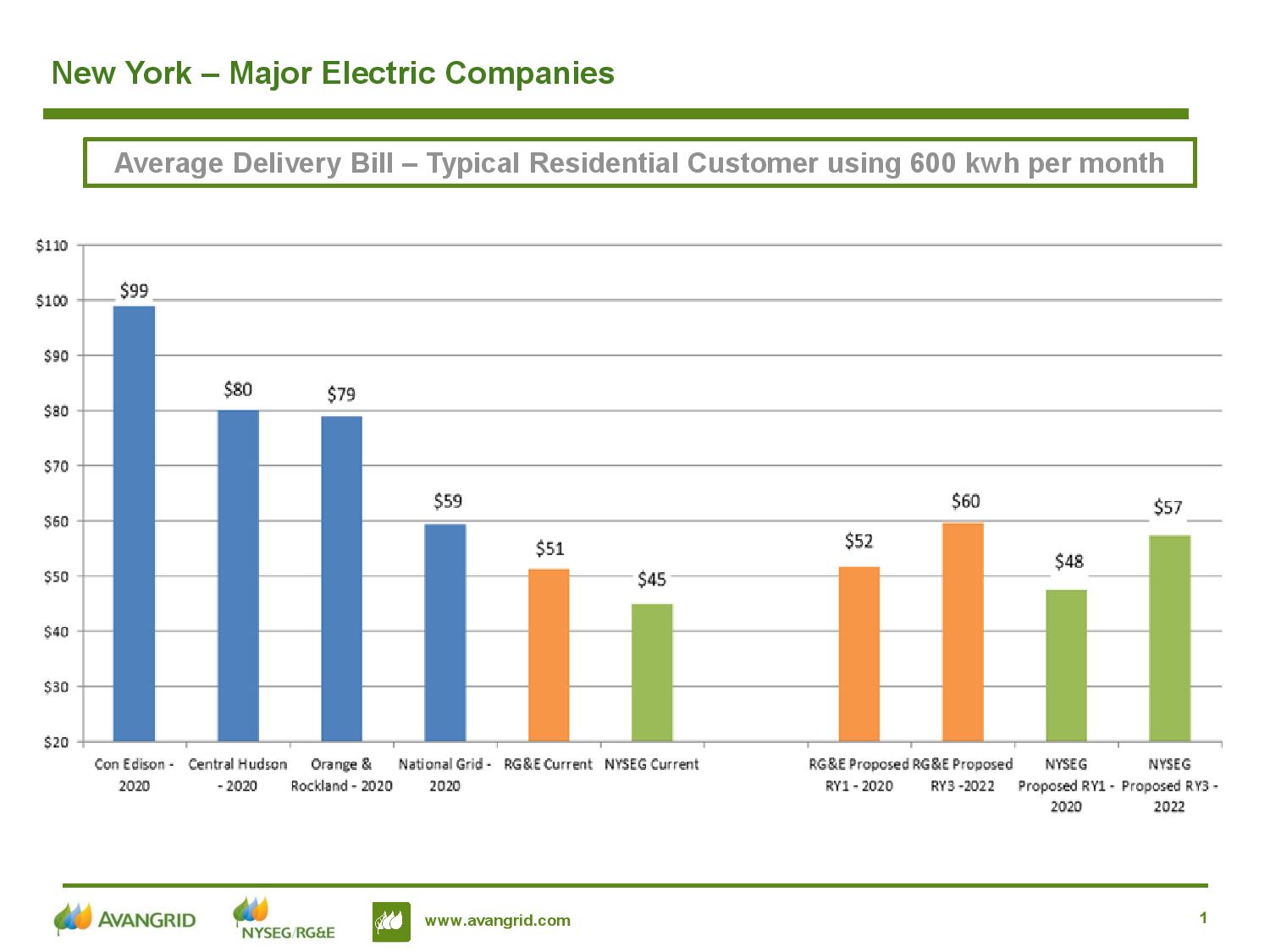
Task: Click the 'RG&E Proposed RY3 -2022' label
Action: [963, 775]
